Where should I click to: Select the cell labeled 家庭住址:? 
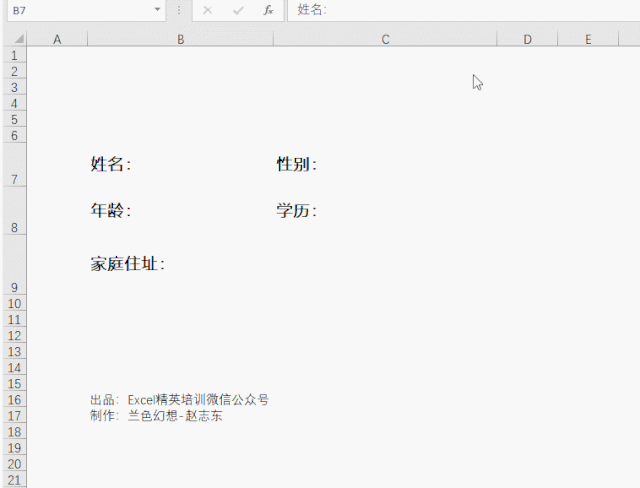pos(128,264)
